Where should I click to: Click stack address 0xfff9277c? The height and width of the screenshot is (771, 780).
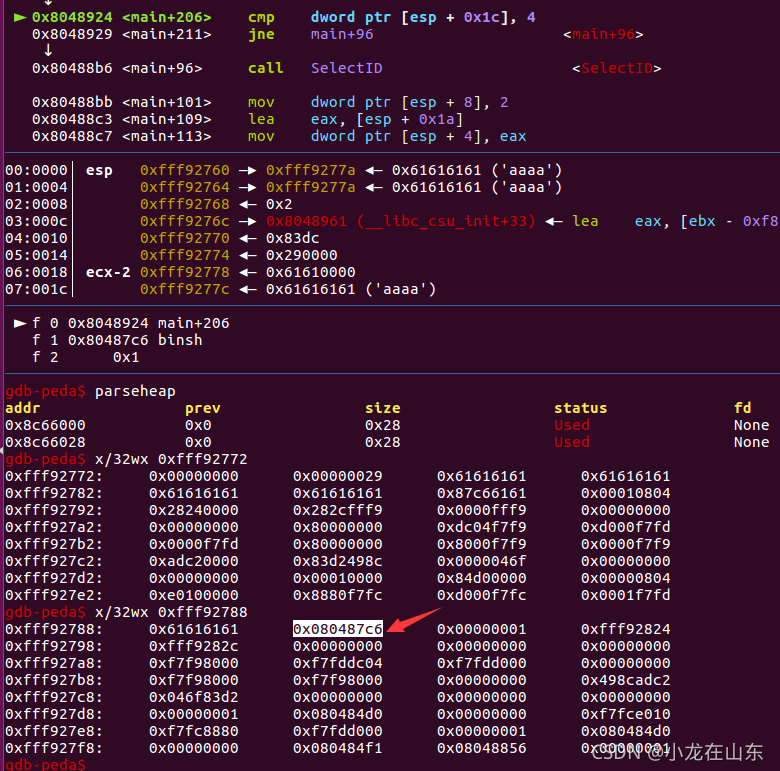[185, 289]
